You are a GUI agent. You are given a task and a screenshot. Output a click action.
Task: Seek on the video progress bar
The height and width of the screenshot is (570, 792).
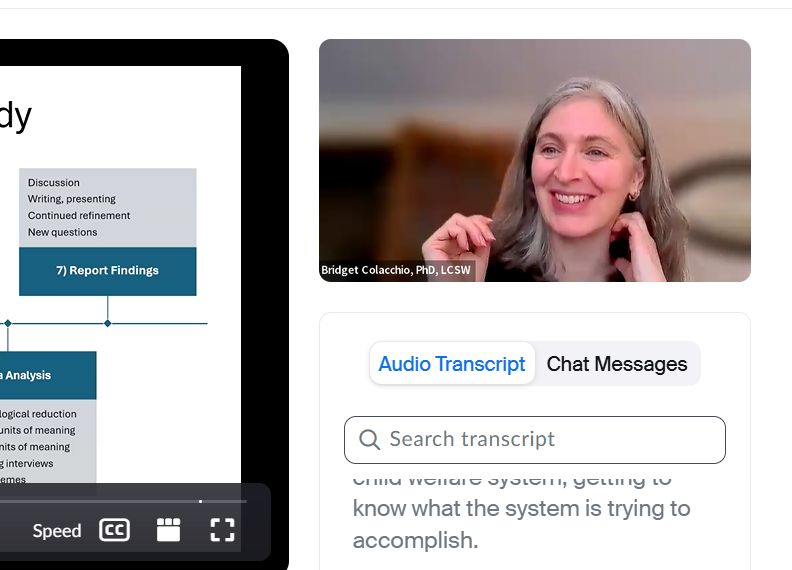[123, 501]
